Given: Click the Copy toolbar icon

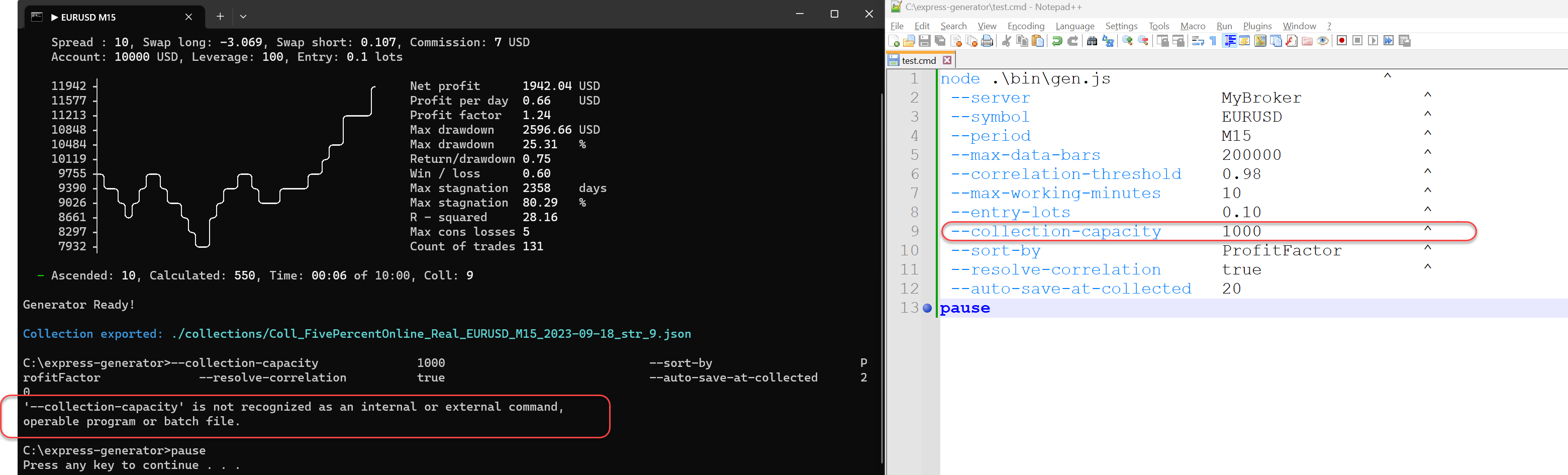Looking at the screenshot, I should pyautogui.click(x=1023, y=41).
